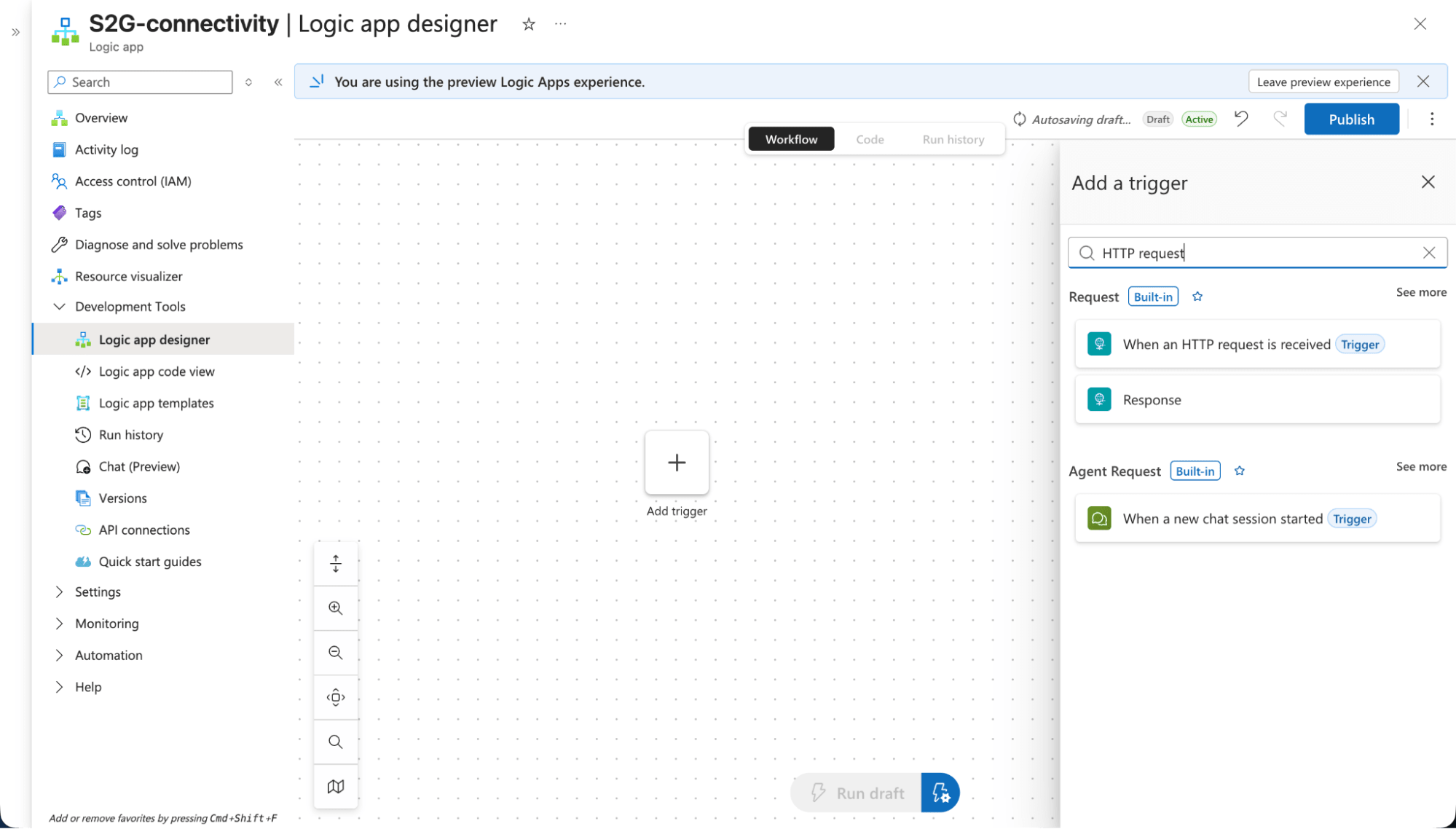Favorite the Agent Request connector star
Image resolution: width=1456 pixels, height=829 pixels.
[1240, 471]
